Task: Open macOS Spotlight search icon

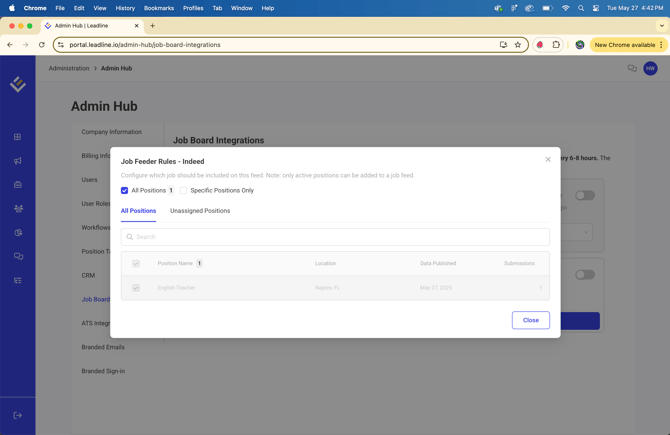Action: coord(581,8)
